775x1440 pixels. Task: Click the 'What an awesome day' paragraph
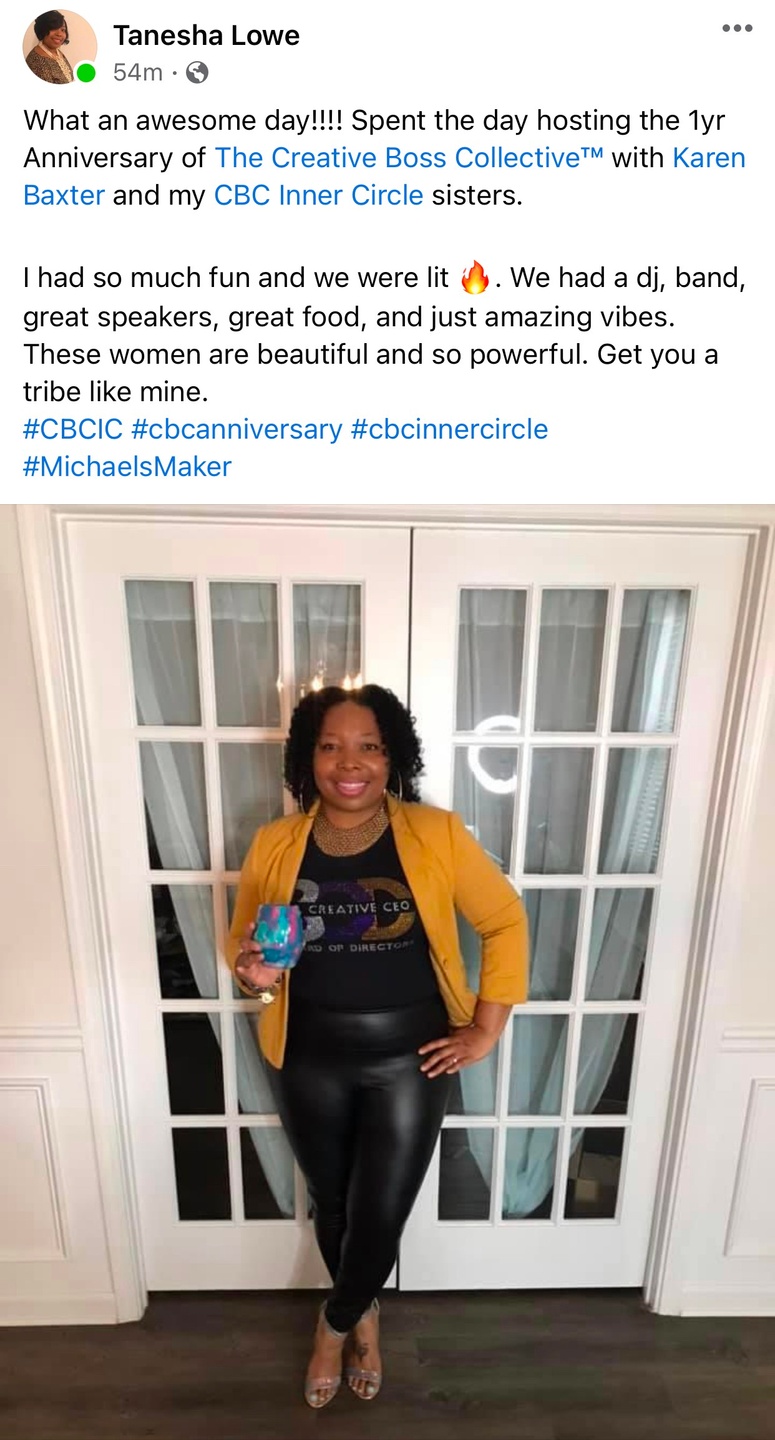(385, 158)
